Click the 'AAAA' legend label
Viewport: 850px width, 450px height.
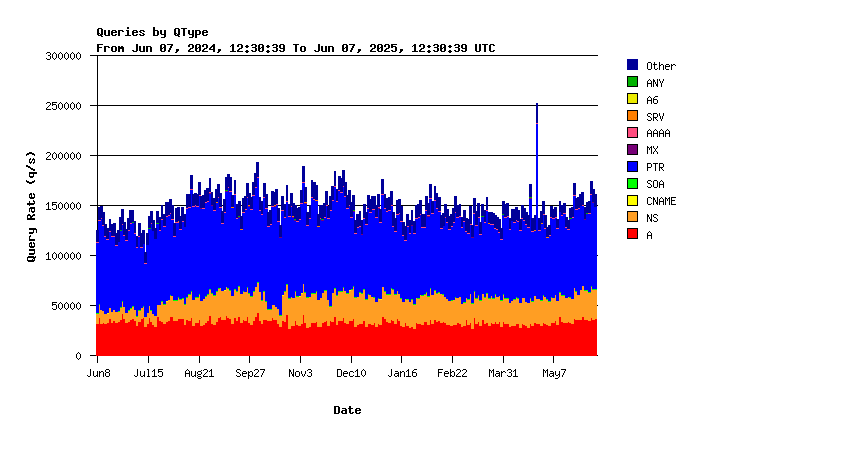point(658,133)
